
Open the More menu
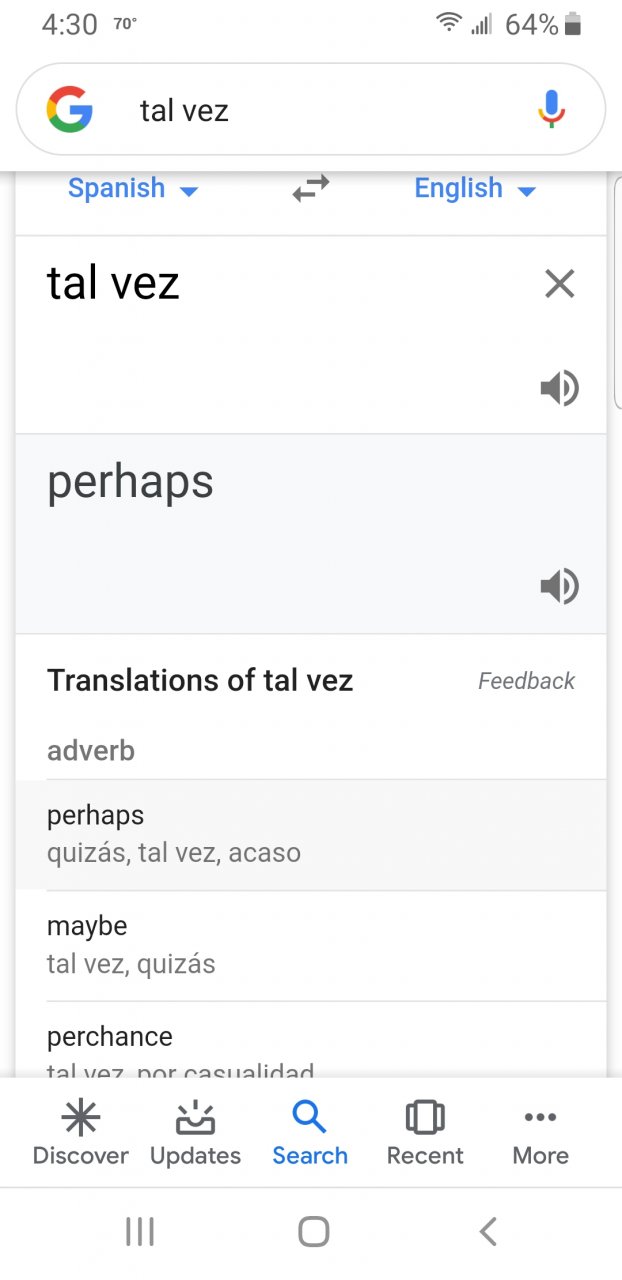click(540, 1134)
